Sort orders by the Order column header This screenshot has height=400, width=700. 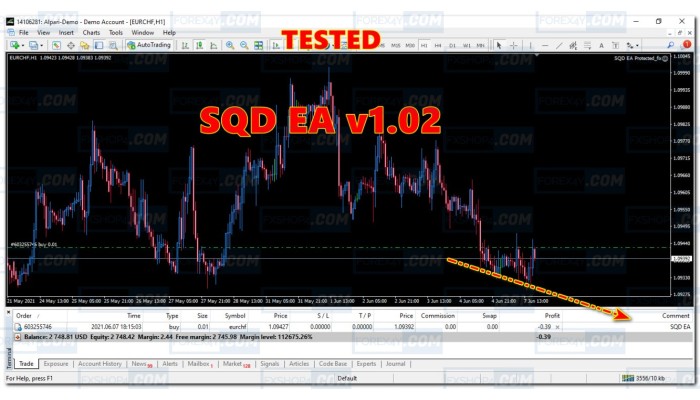pyautogui.click(x=24, y=316)
